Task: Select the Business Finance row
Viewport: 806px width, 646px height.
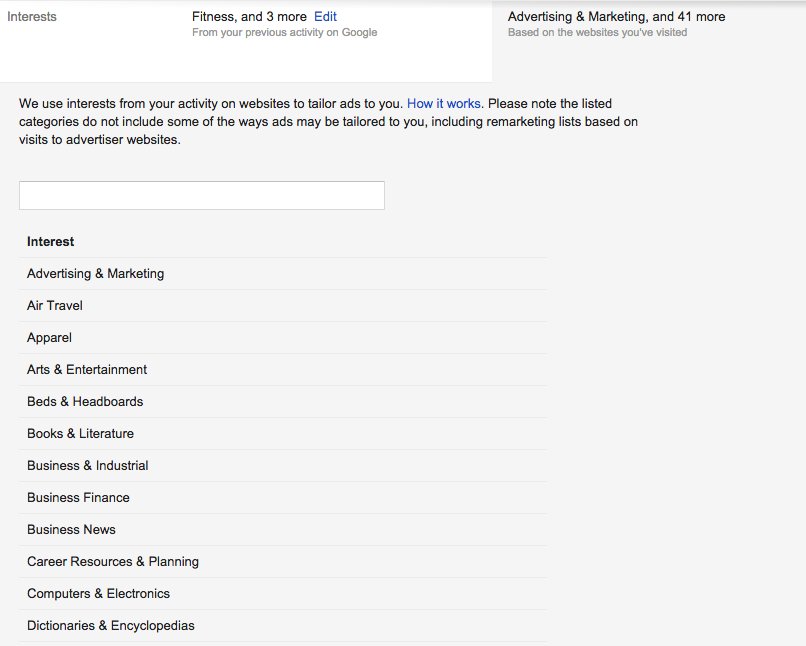Action: pos(78,498)
